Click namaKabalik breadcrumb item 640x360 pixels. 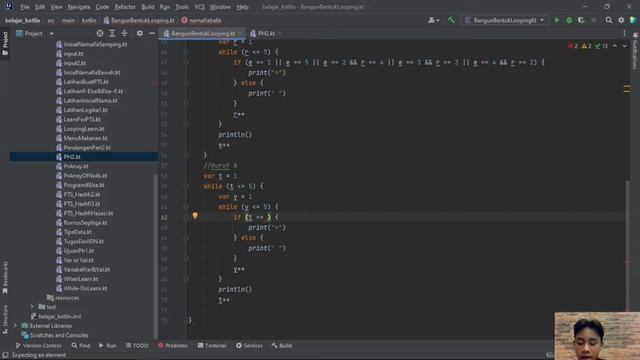(x=202, y=20)
